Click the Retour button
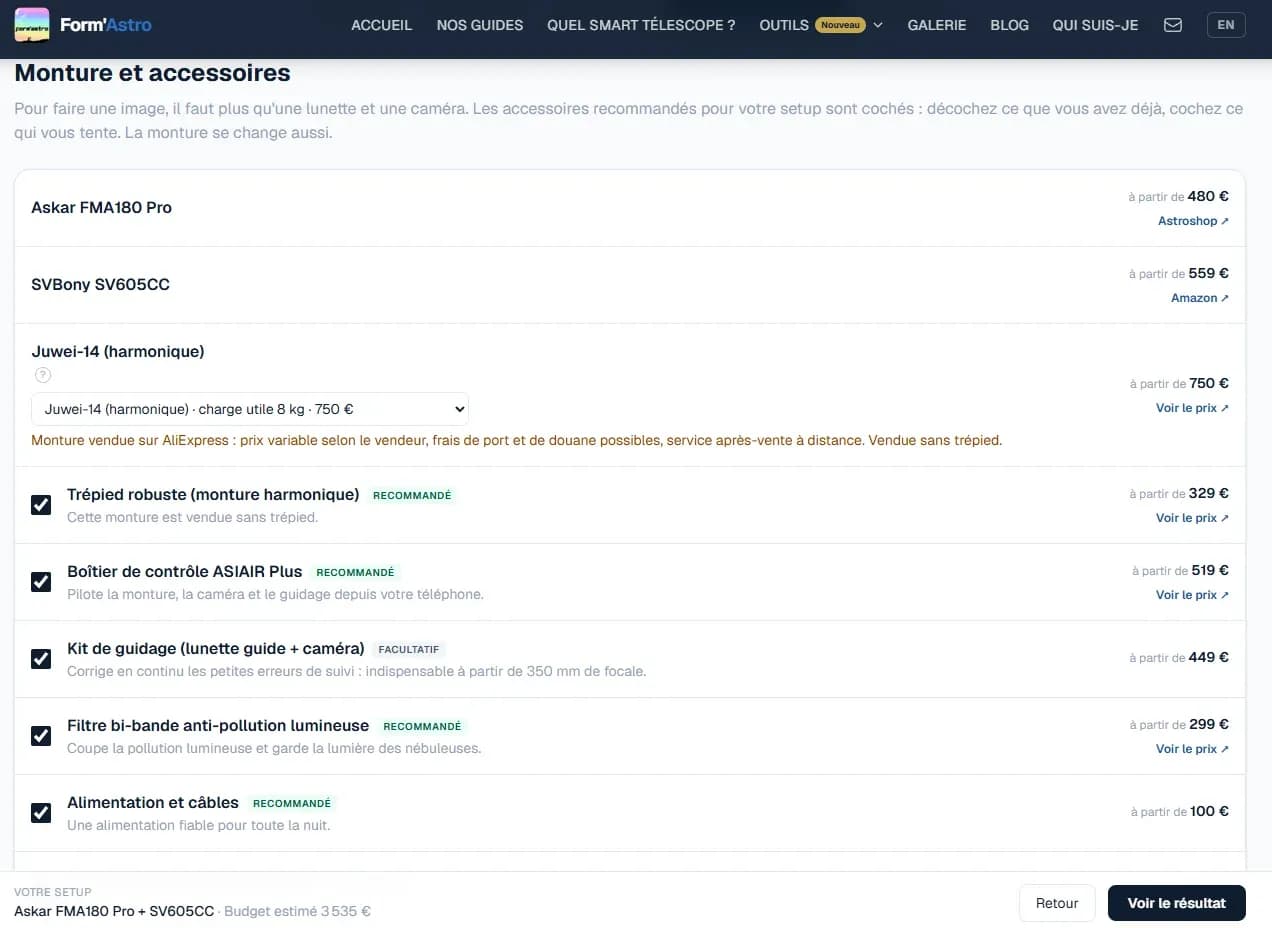The image size is (1272, 928). 1057,903
